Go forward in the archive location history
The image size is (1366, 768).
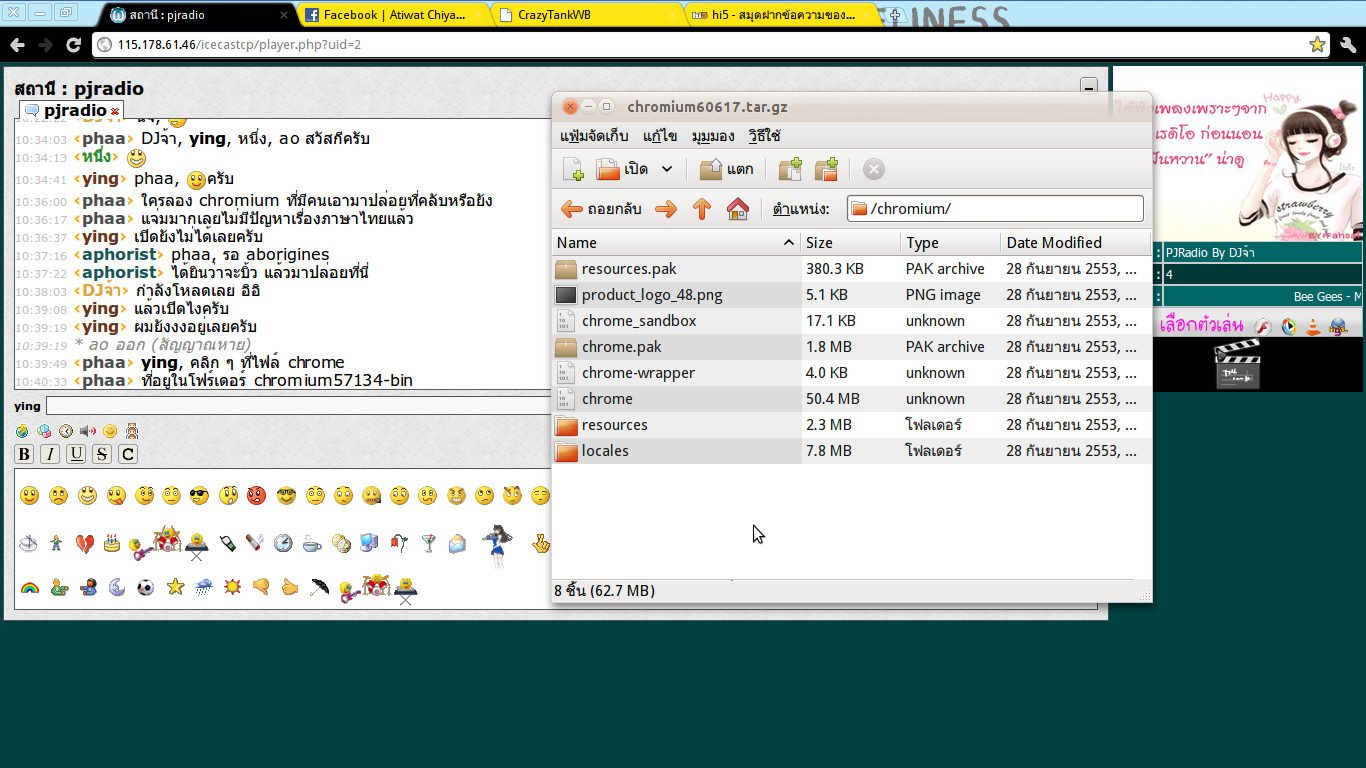pyautogui.click(x=666, y=209)
